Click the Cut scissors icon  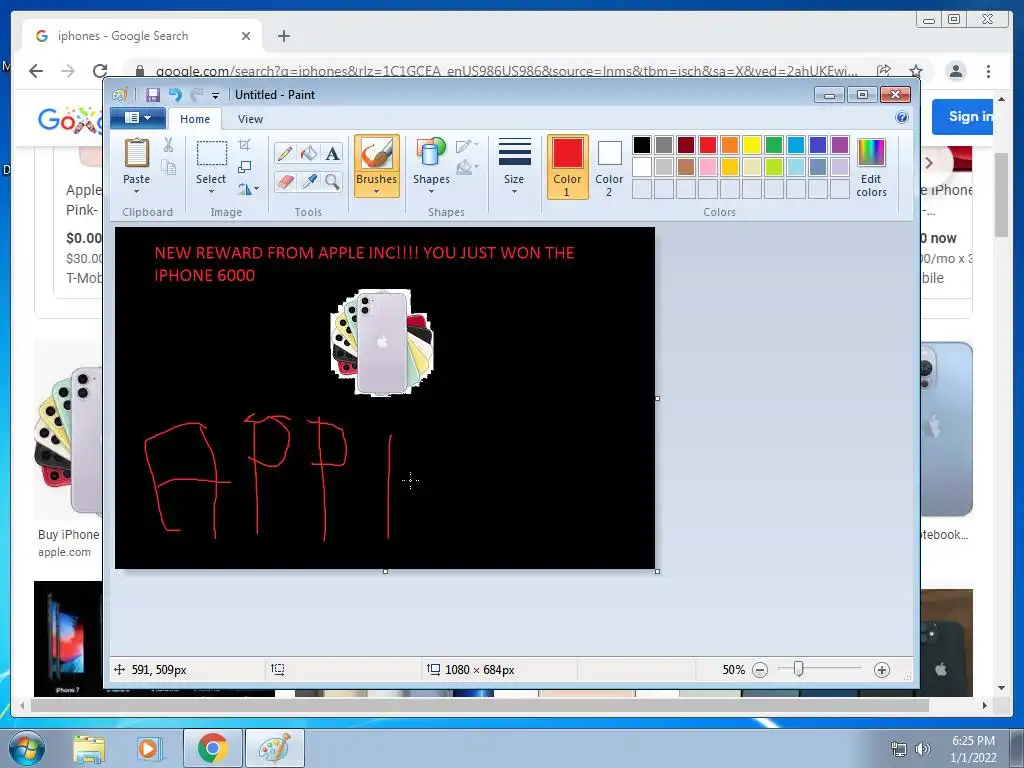pos(168,145)
